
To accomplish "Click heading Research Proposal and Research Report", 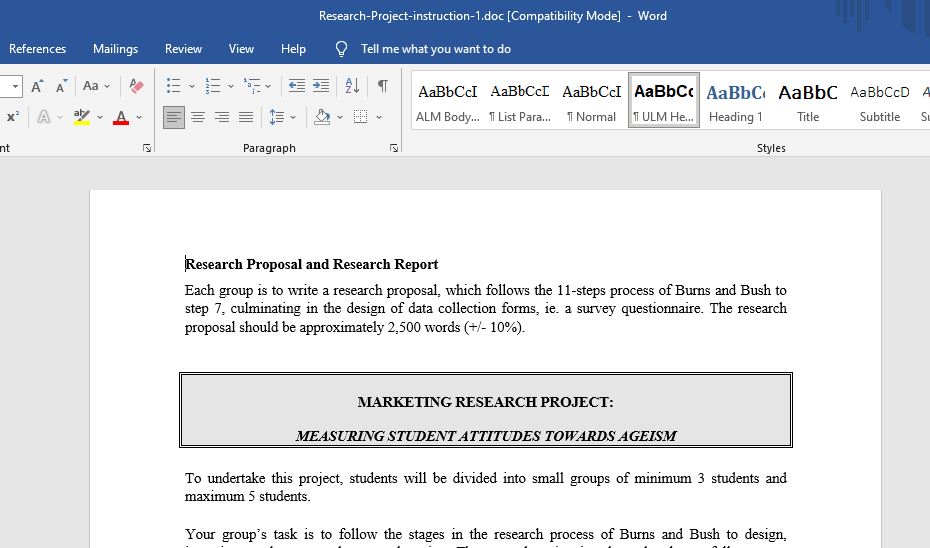I will (312, 264).
